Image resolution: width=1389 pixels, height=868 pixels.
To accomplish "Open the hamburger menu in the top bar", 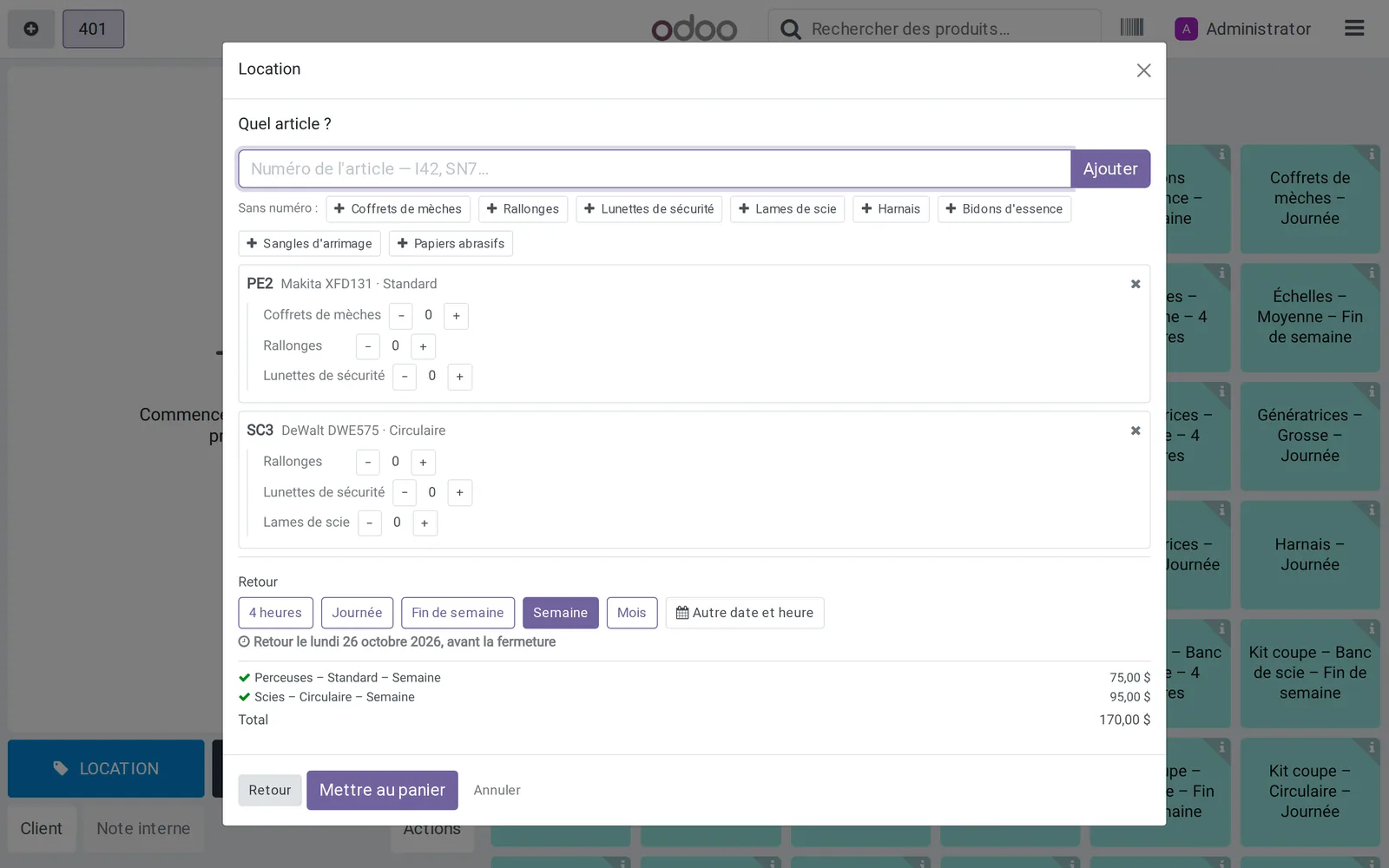I will pos(1354,29).
